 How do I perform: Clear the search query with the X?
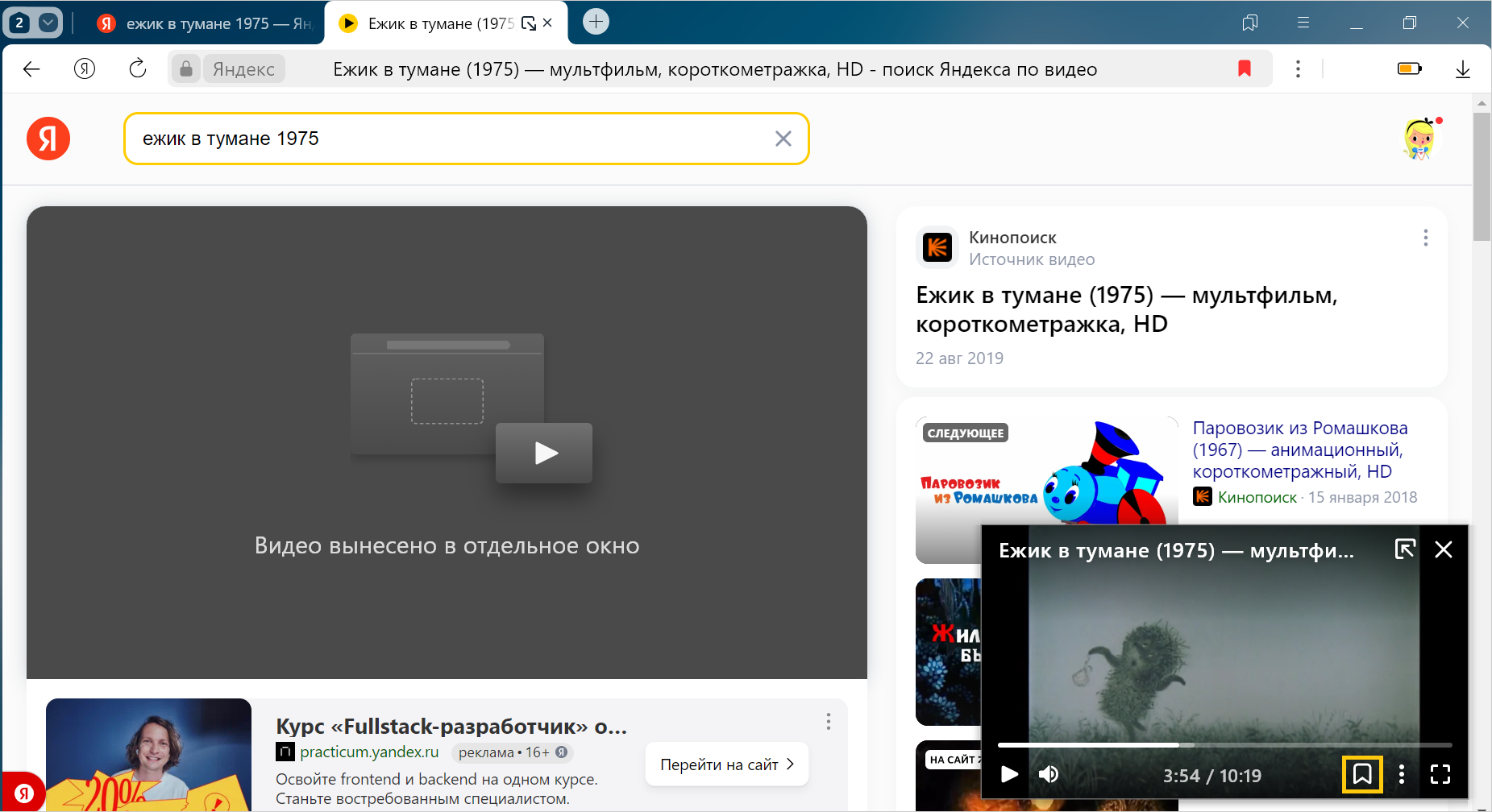point(783,139)
